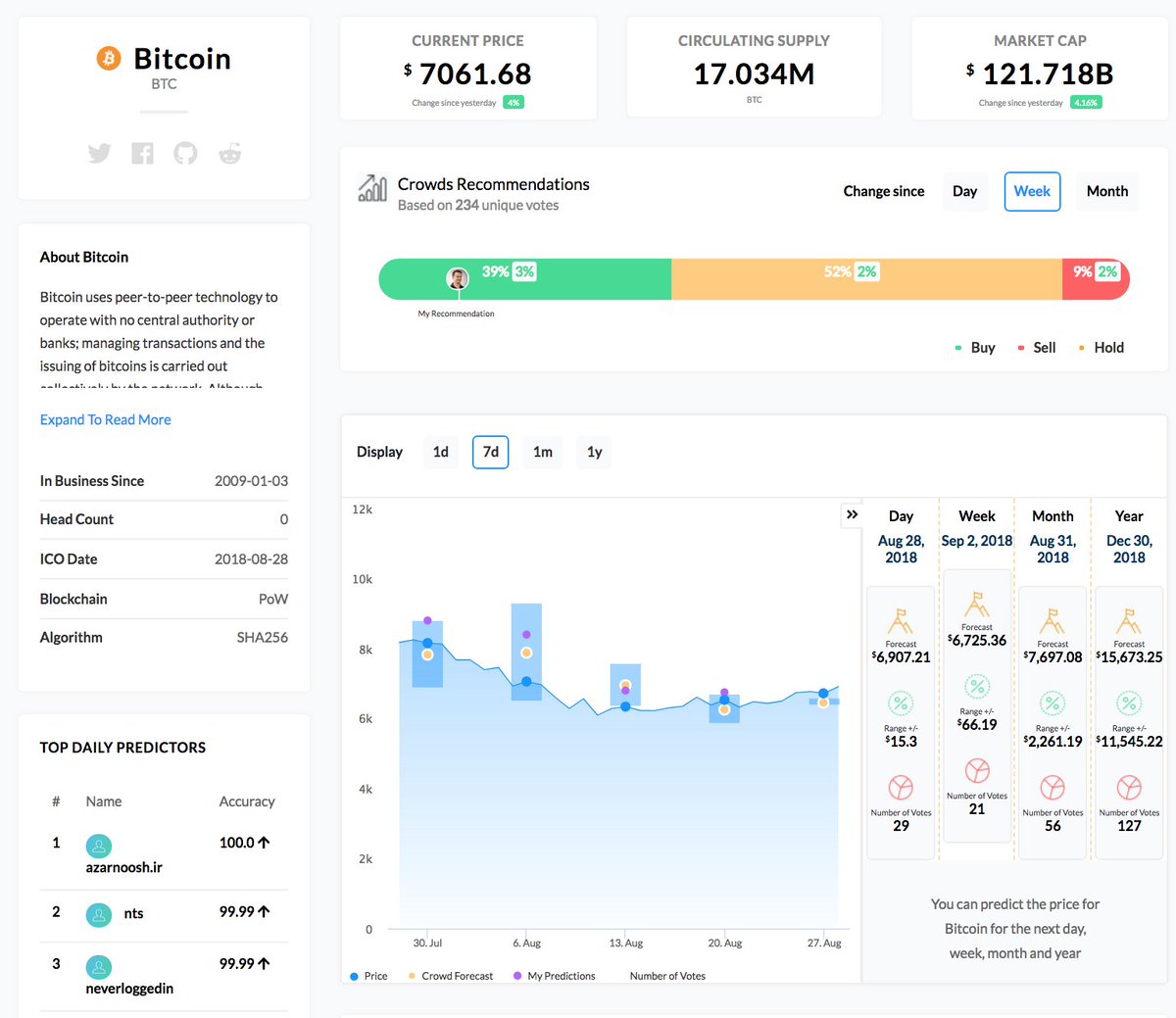Set change since to Week
The image size is (1176, 1018).
point(1032,191)
